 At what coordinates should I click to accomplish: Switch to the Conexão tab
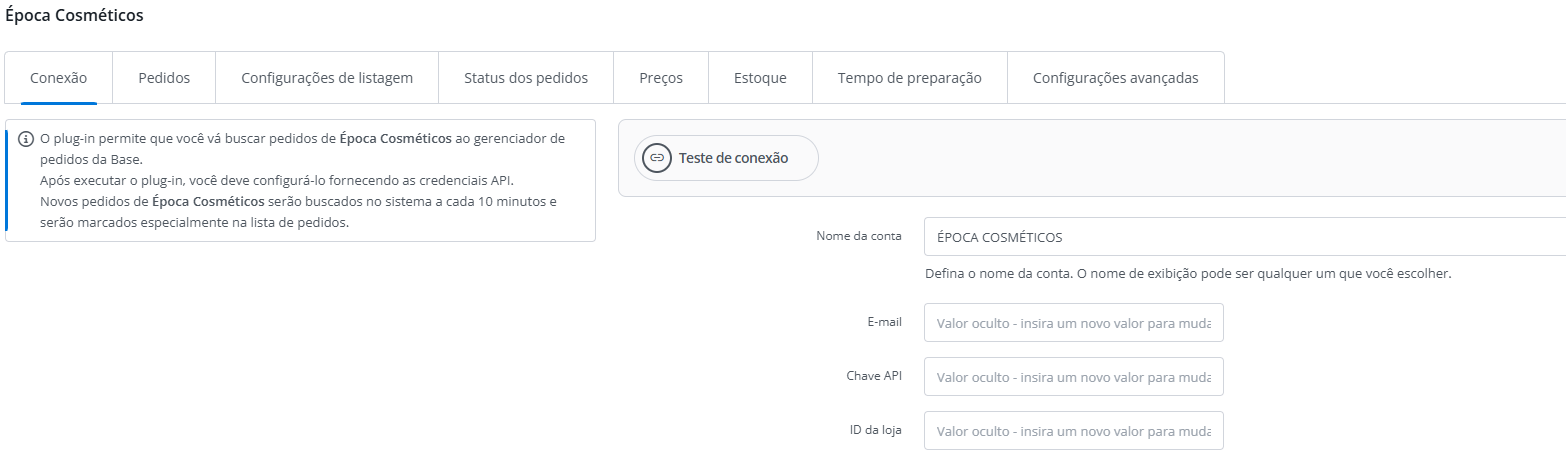point(59,78)
